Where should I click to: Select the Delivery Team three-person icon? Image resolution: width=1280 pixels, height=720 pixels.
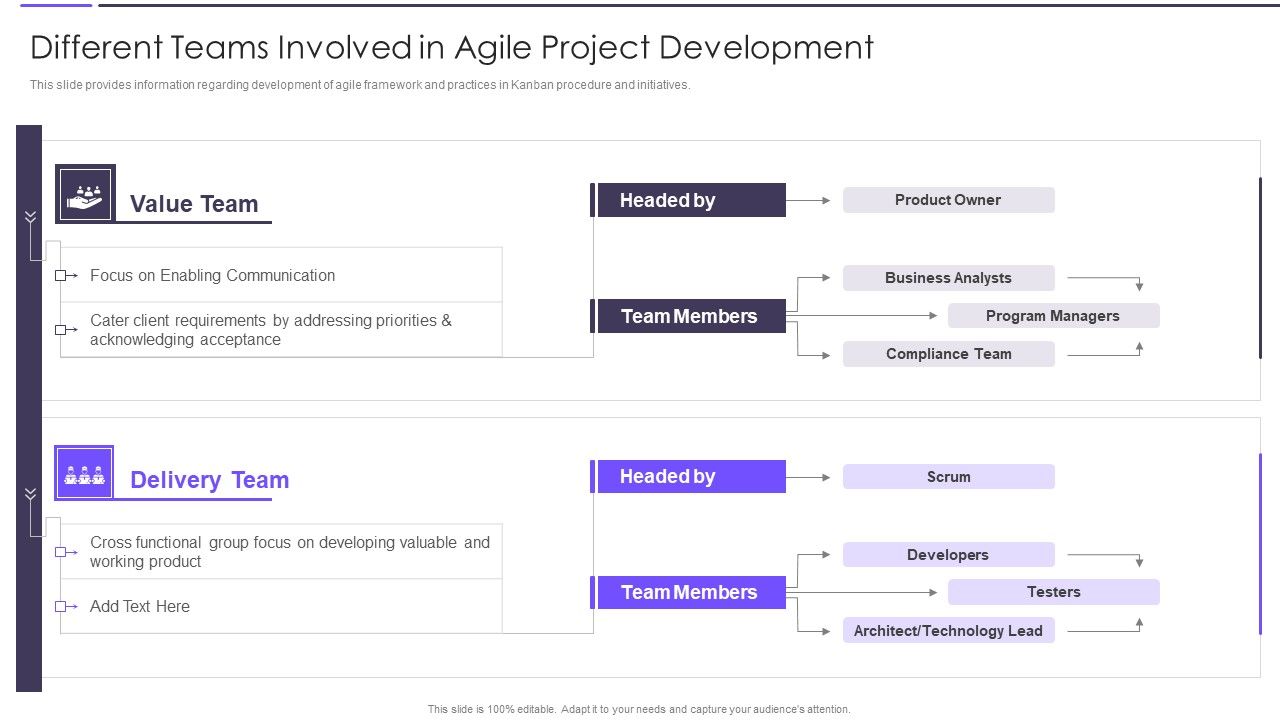[x=85, y=470]
